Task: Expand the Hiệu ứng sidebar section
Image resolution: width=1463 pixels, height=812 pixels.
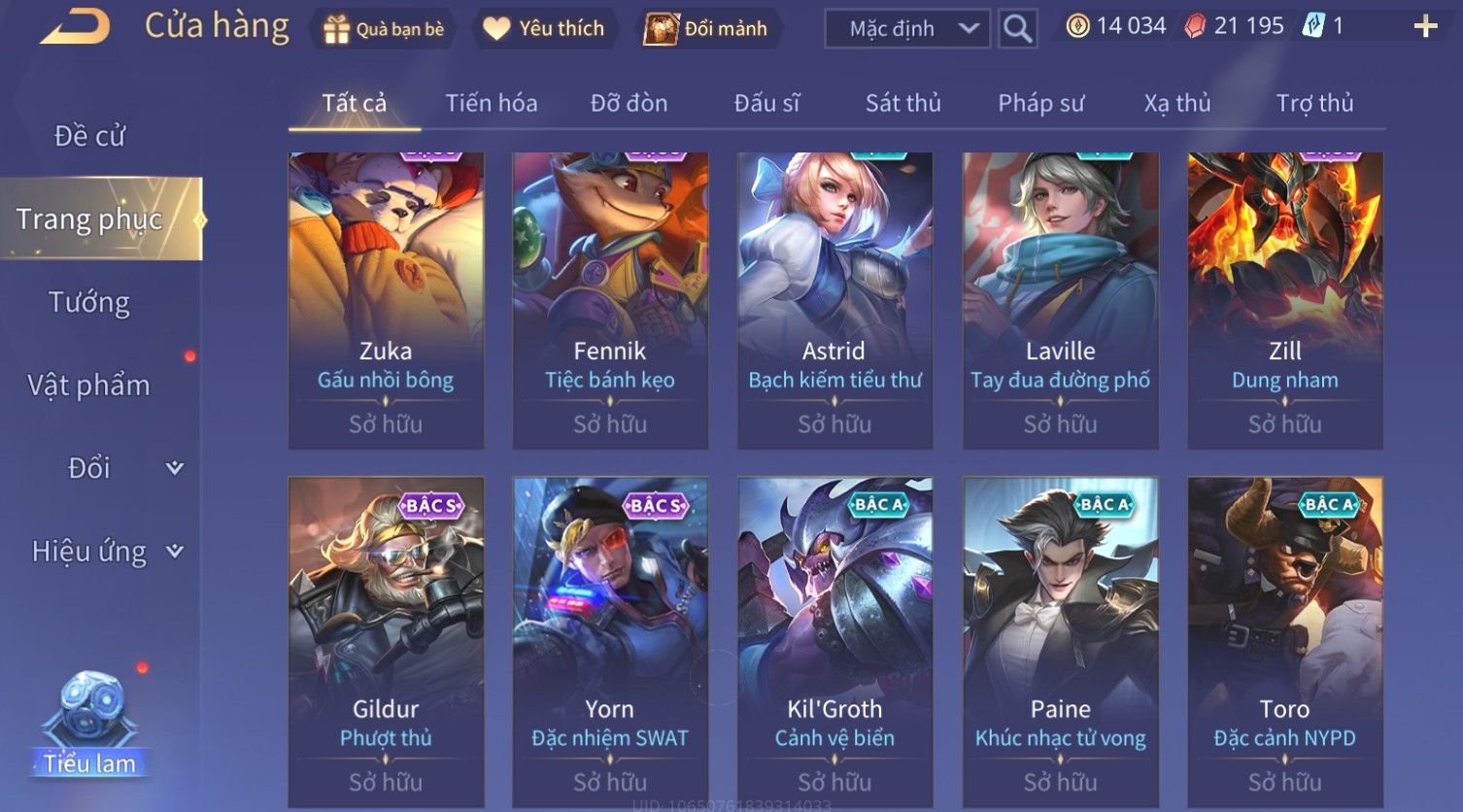Action: pos(175,552)
